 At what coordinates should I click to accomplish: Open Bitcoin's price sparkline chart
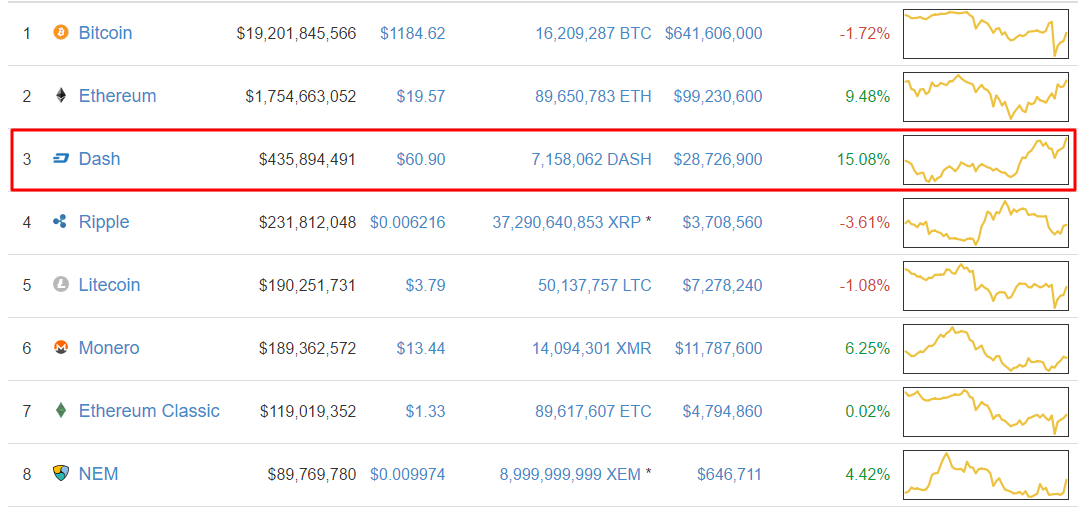(x=986, y=33)
